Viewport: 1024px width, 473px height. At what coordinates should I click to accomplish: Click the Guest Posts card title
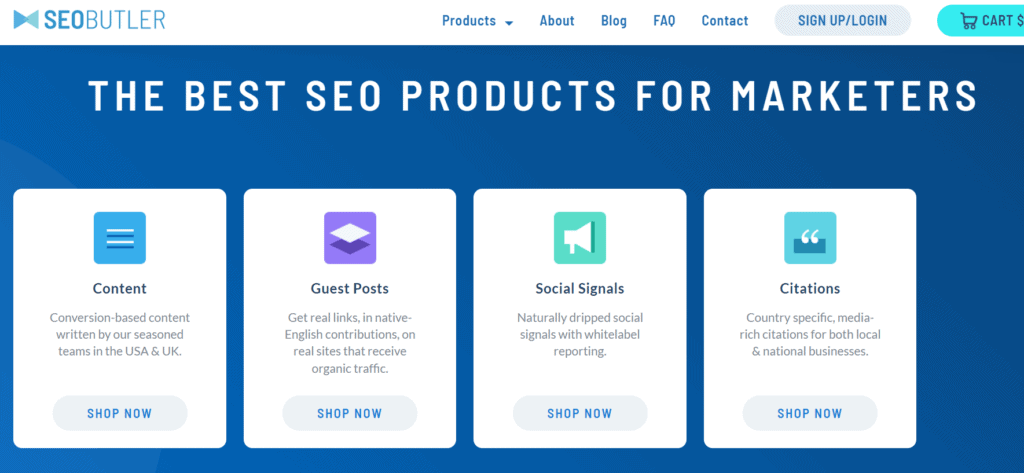pyautogui.click(x=349, y=288)
